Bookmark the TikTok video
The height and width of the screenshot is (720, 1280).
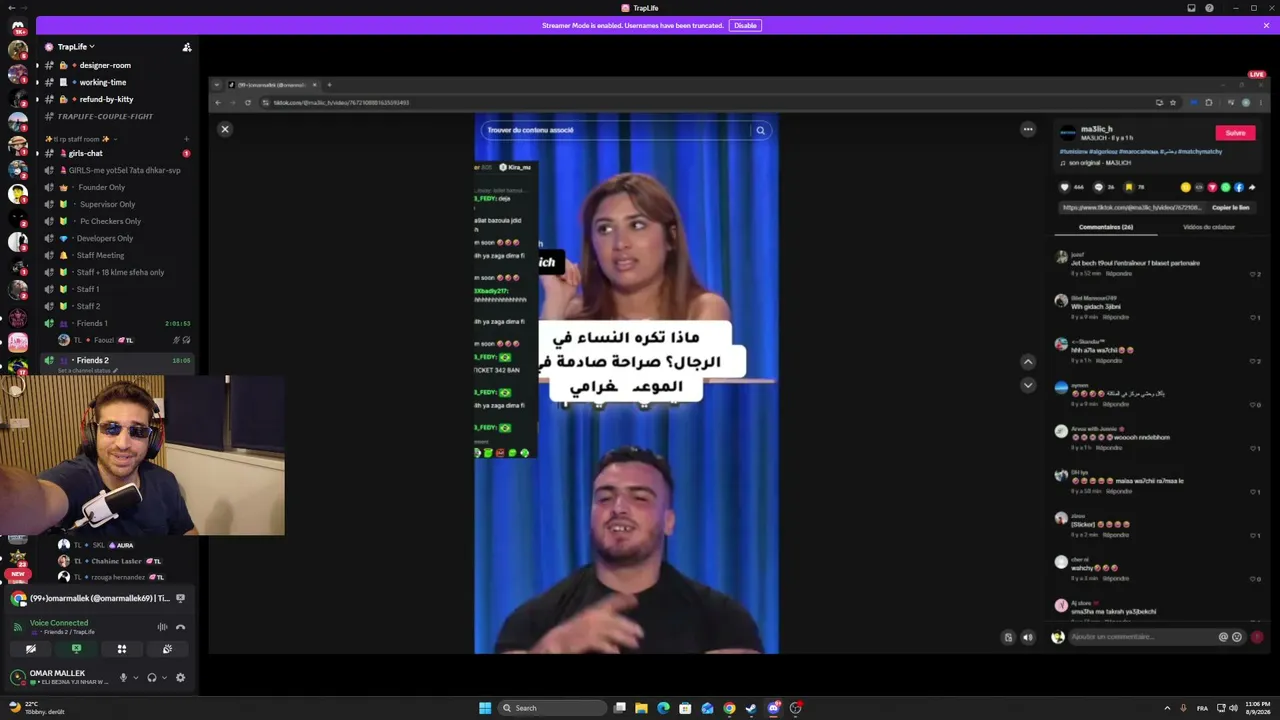pyautogui.click(x=1129, y=187)
